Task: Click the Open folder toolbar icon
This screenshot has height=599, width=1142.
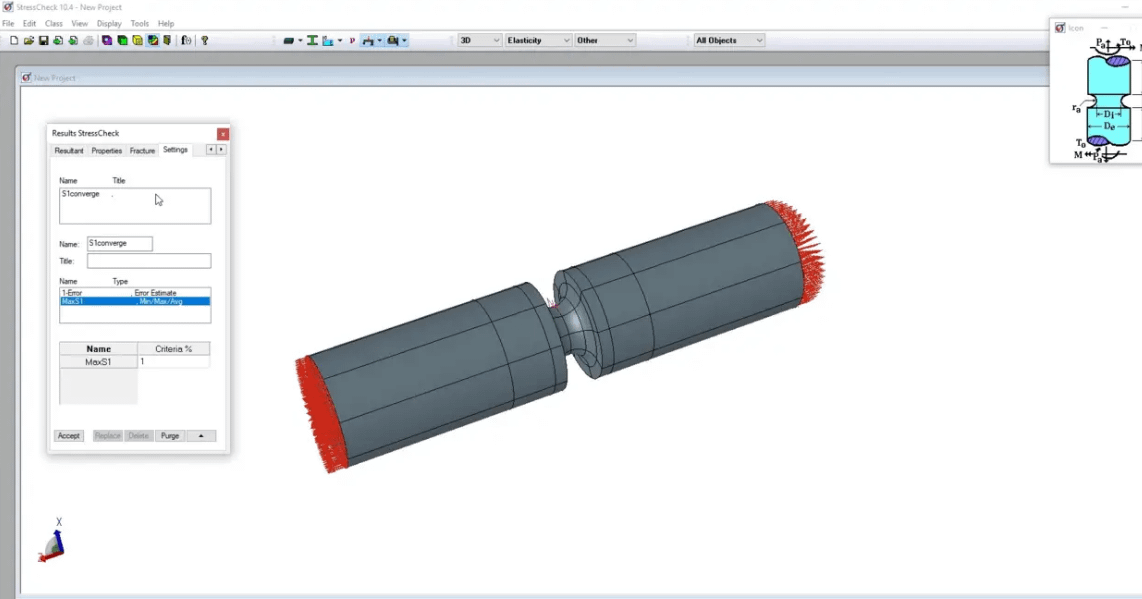Action: 29,41
